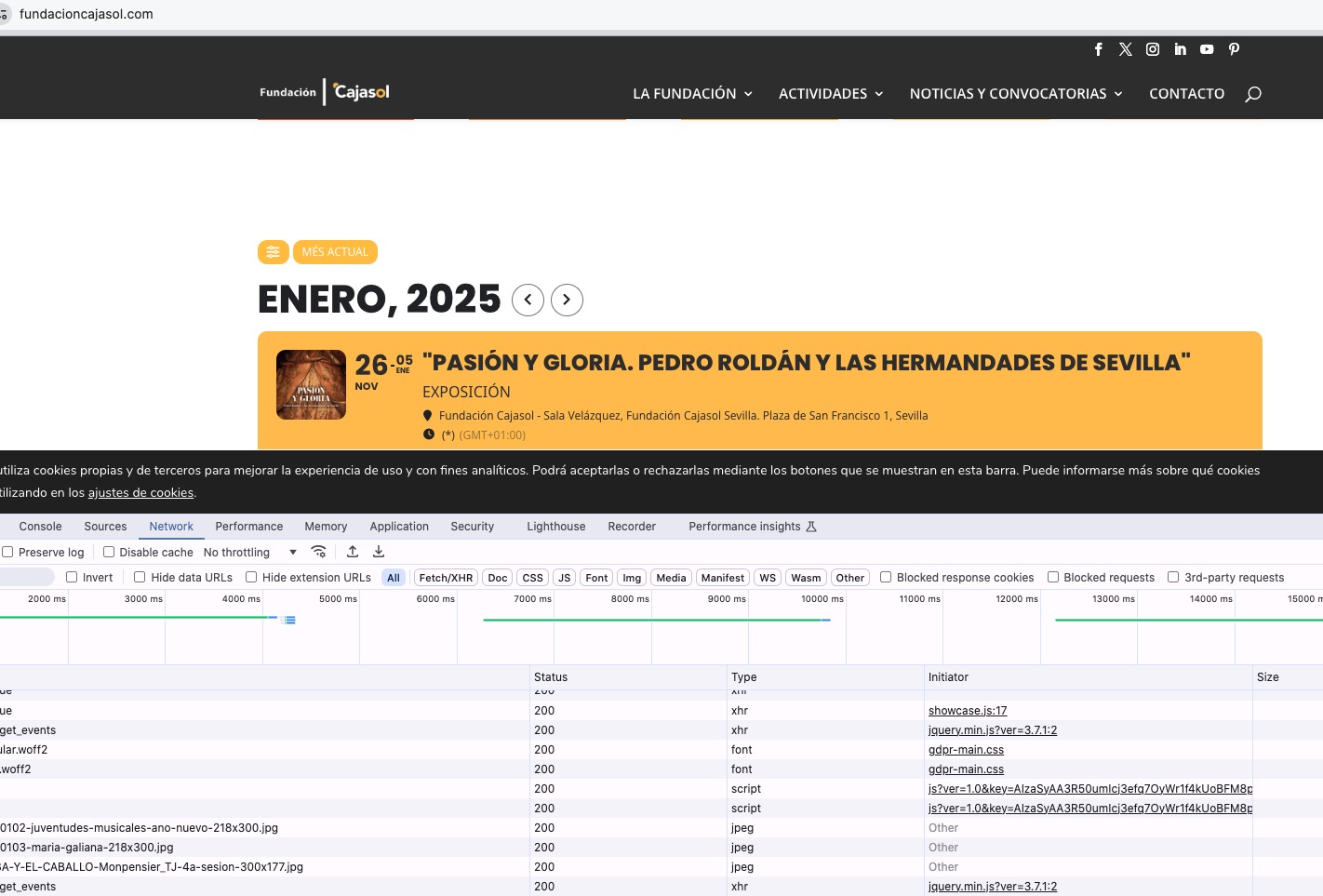Screen dimensions: 1323x896
Task: Click the MES ACTUAL button
Action: (335, 252)
